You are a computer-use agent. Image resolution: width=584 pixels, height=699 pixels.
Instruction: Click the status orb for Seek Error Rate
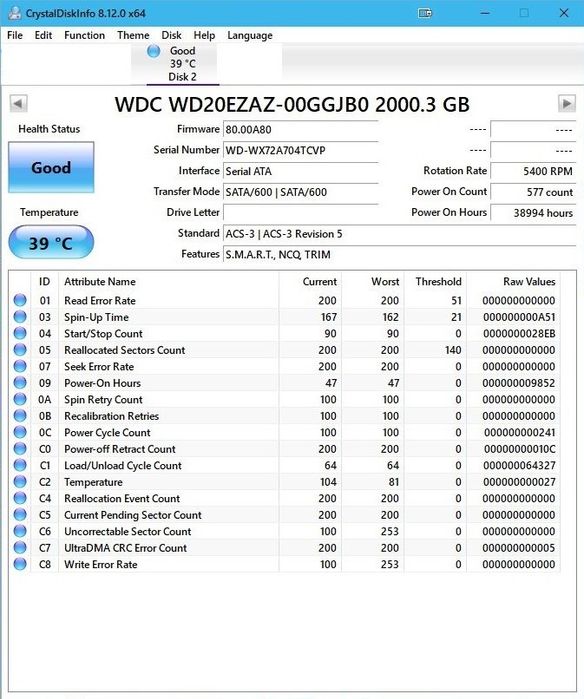tap(20, 366)
